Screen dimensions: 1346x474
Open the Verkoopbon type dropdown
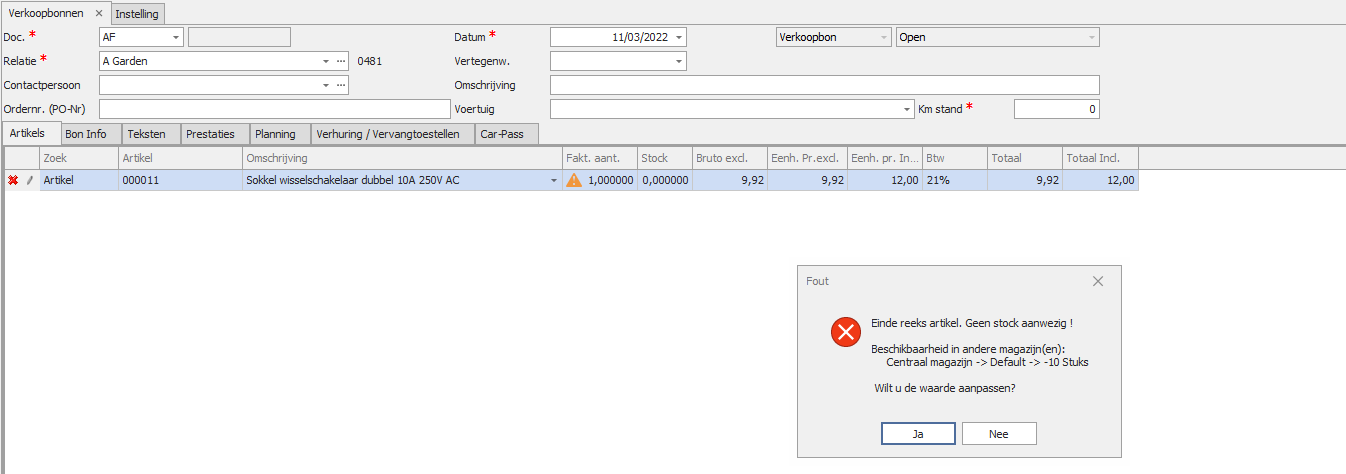[883, 37]
